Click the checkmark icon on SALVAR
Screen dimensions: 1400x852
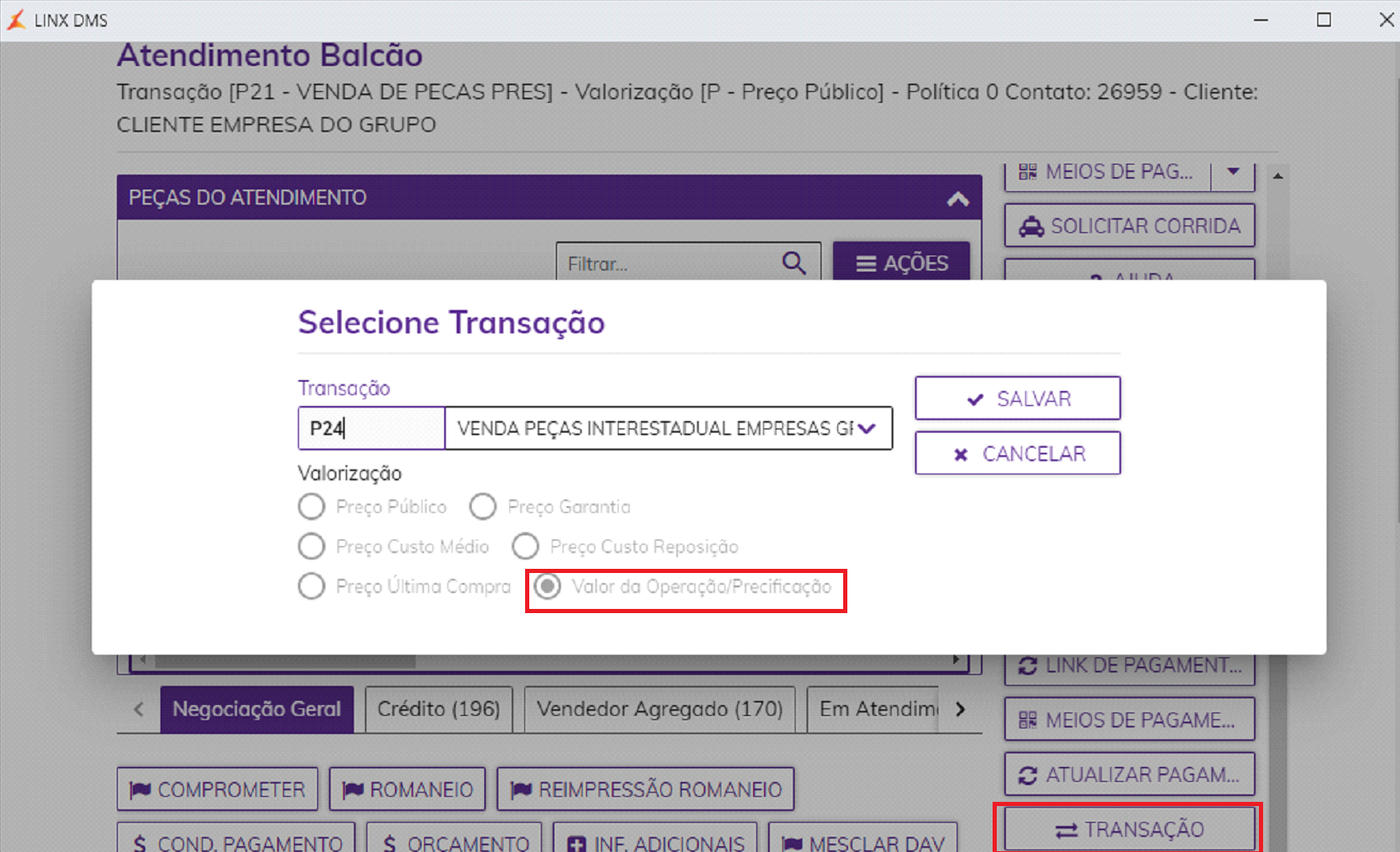974,399
